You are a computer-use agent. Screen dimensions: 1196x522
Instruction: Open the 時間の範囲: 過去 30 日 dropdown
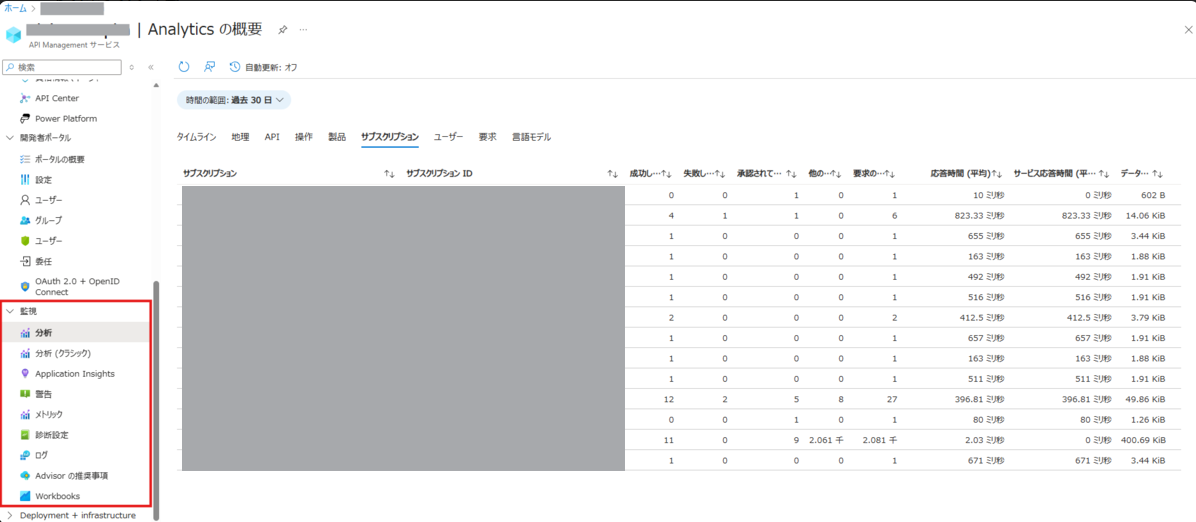pyautogui.click(x=234, y=100)
